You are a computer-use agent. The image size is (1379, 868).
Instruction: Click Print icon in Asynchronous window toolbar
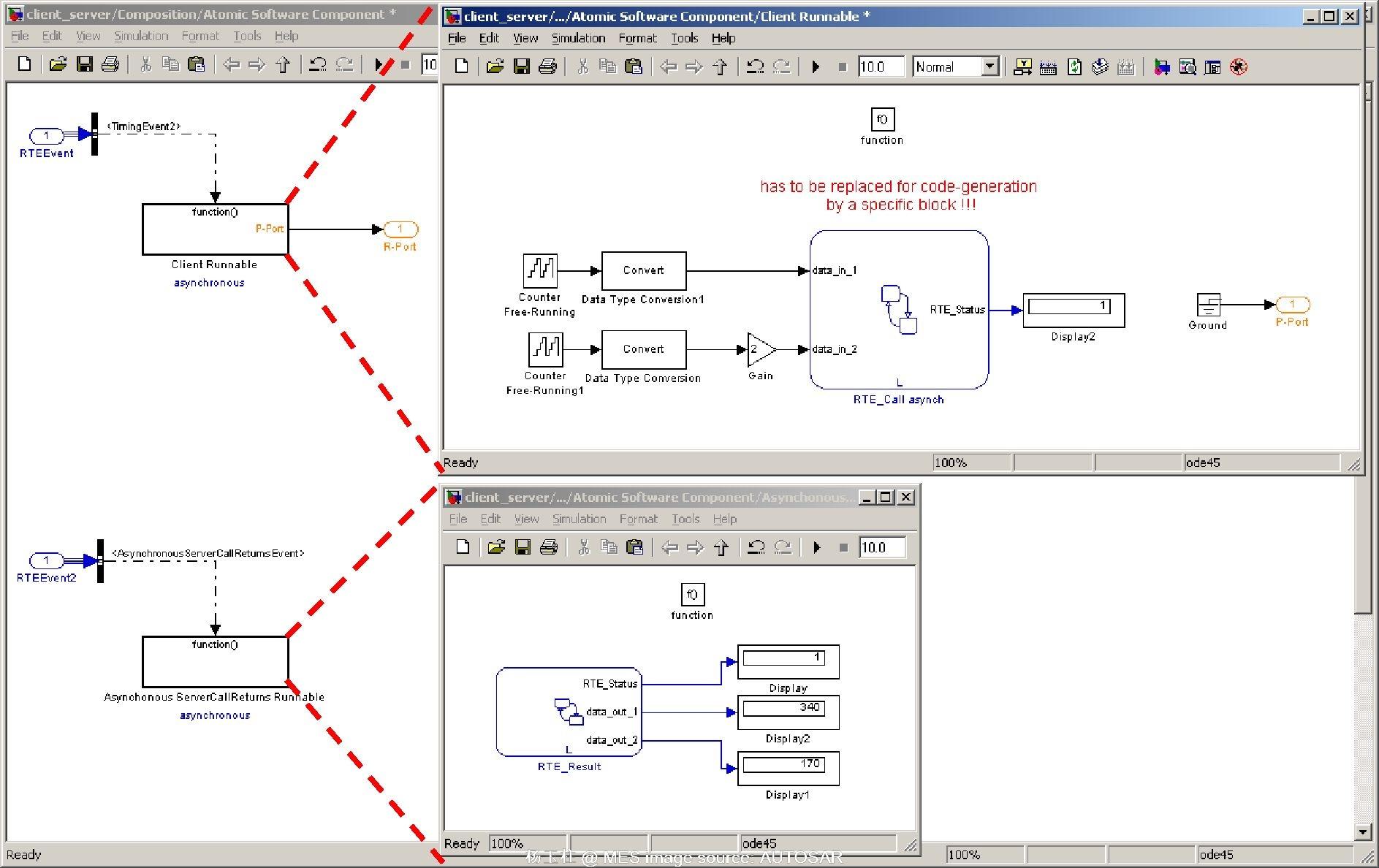[x=548, y=547]
